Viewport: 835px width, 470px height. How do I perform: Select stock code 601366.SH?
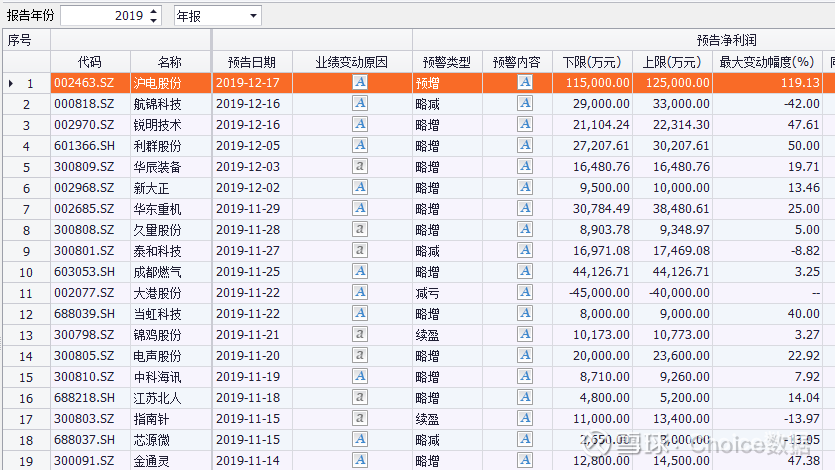(84, 146)
